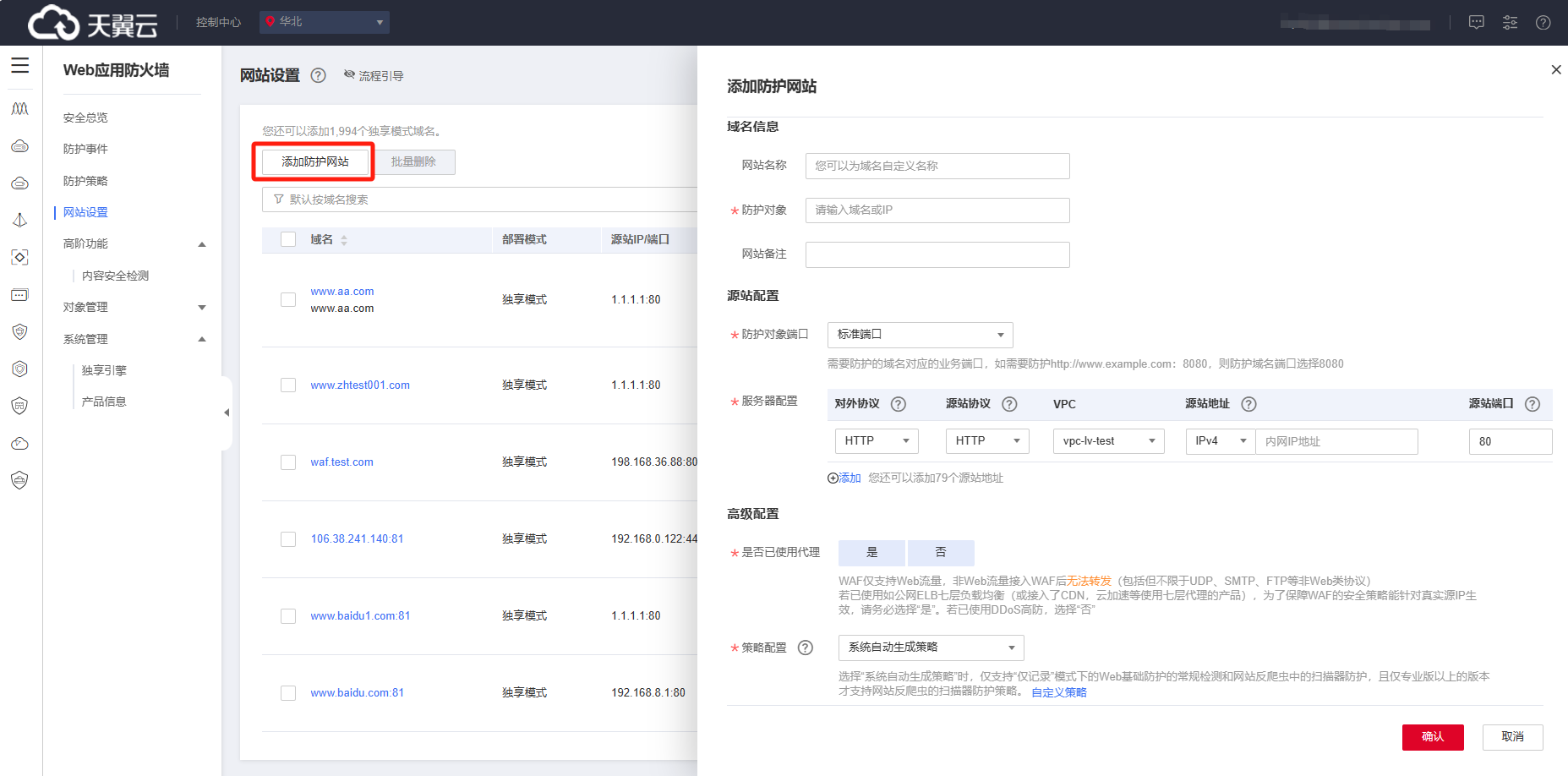The image size is (1568, 776).
Task: Go to 防护策略 in the sidebar
Action: 85,181
